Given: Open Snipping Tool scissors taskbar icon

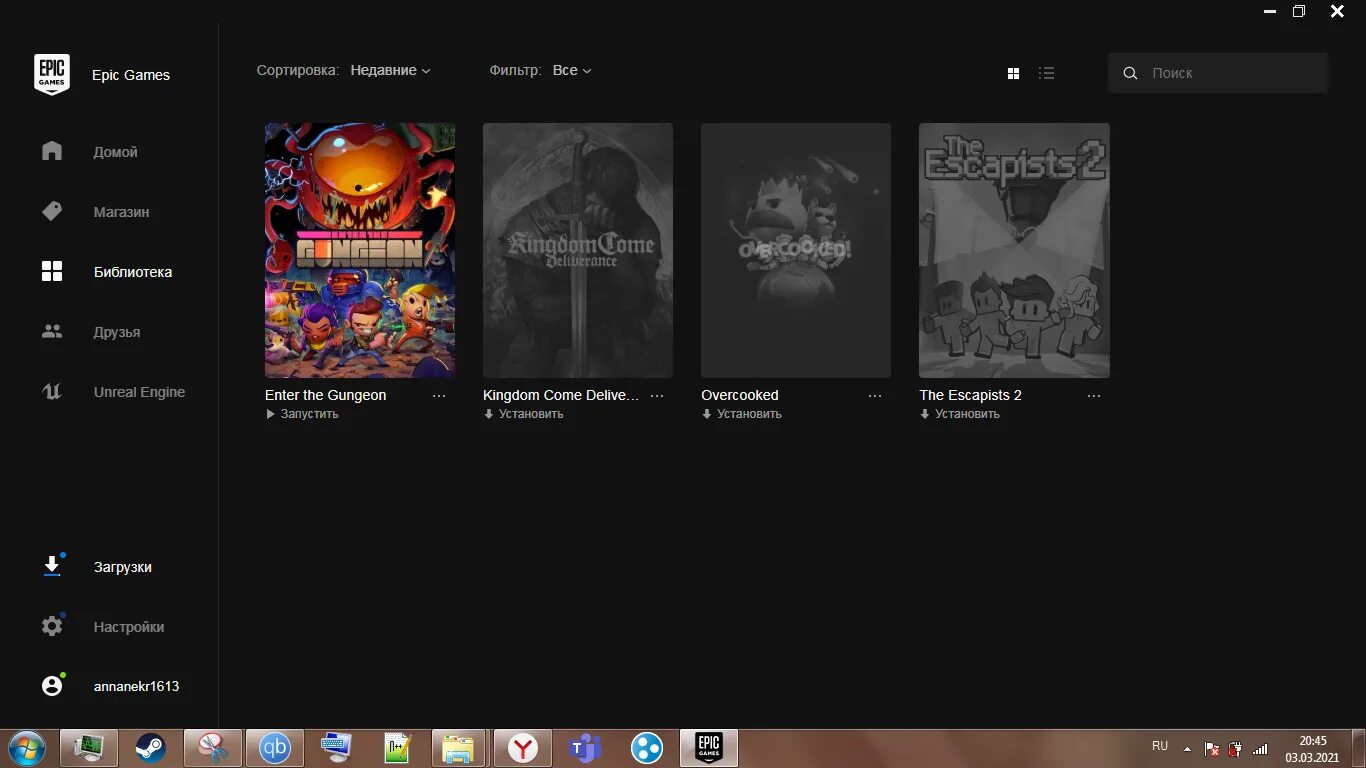Looking at the screenshot, I should point(213,748).
